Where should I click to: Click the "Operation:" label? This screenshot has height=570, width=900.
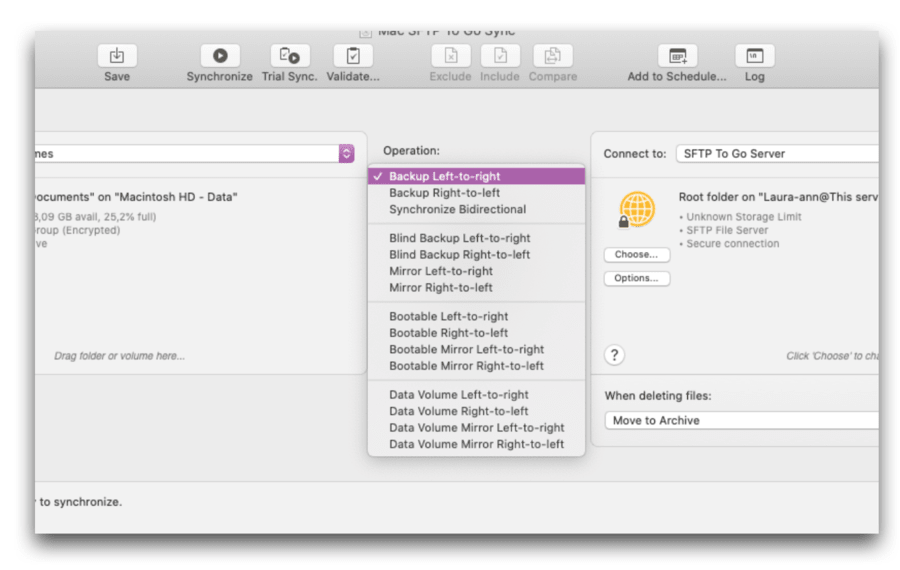(412, 150)
